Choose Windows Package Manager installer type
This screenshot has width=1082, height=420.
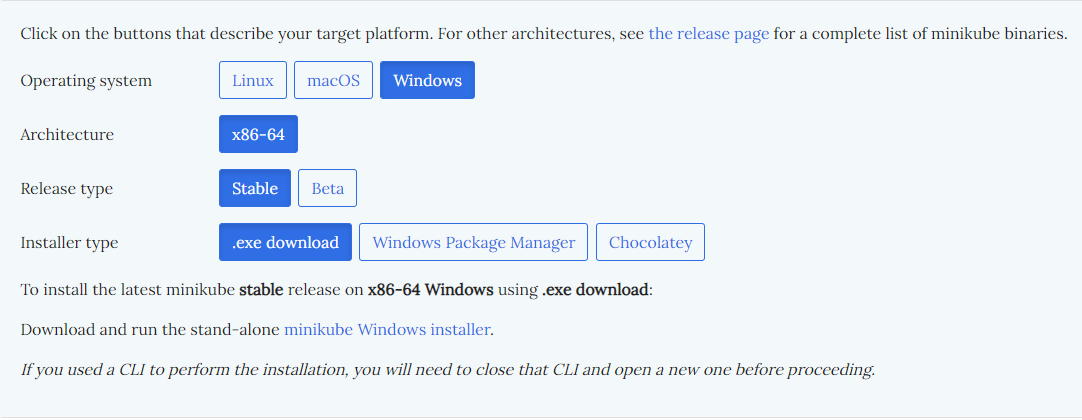coord(473,242)
